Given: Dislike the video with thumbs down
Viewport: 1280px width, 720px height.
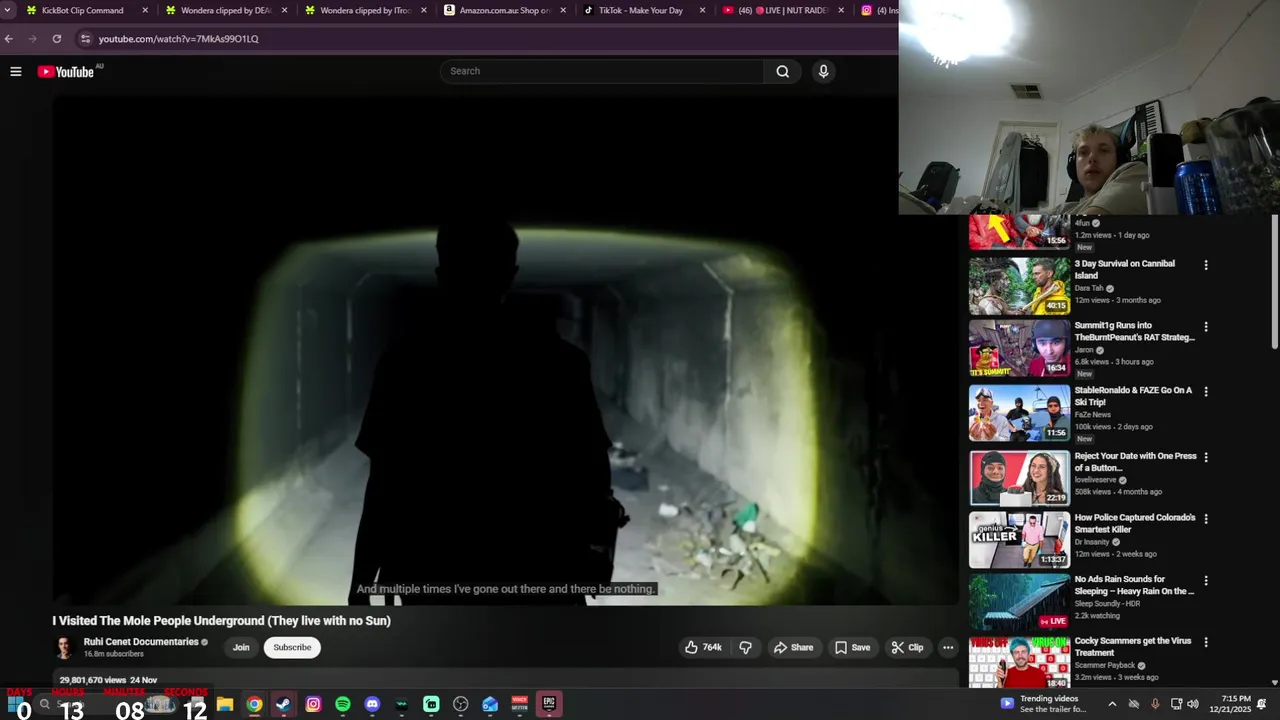Looking at the screenshot, I should 746,647.
